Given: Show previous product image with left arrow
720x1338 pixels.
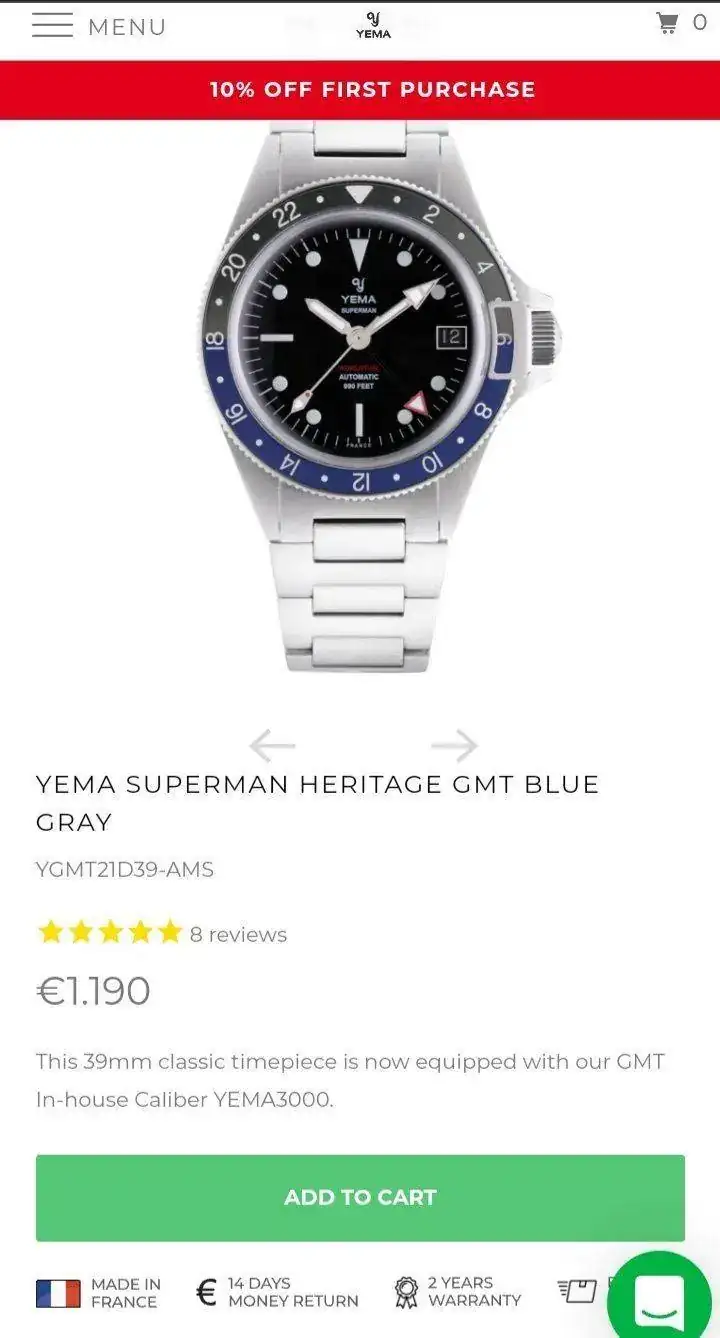Looking at the screenshot, I should (272, 745).
